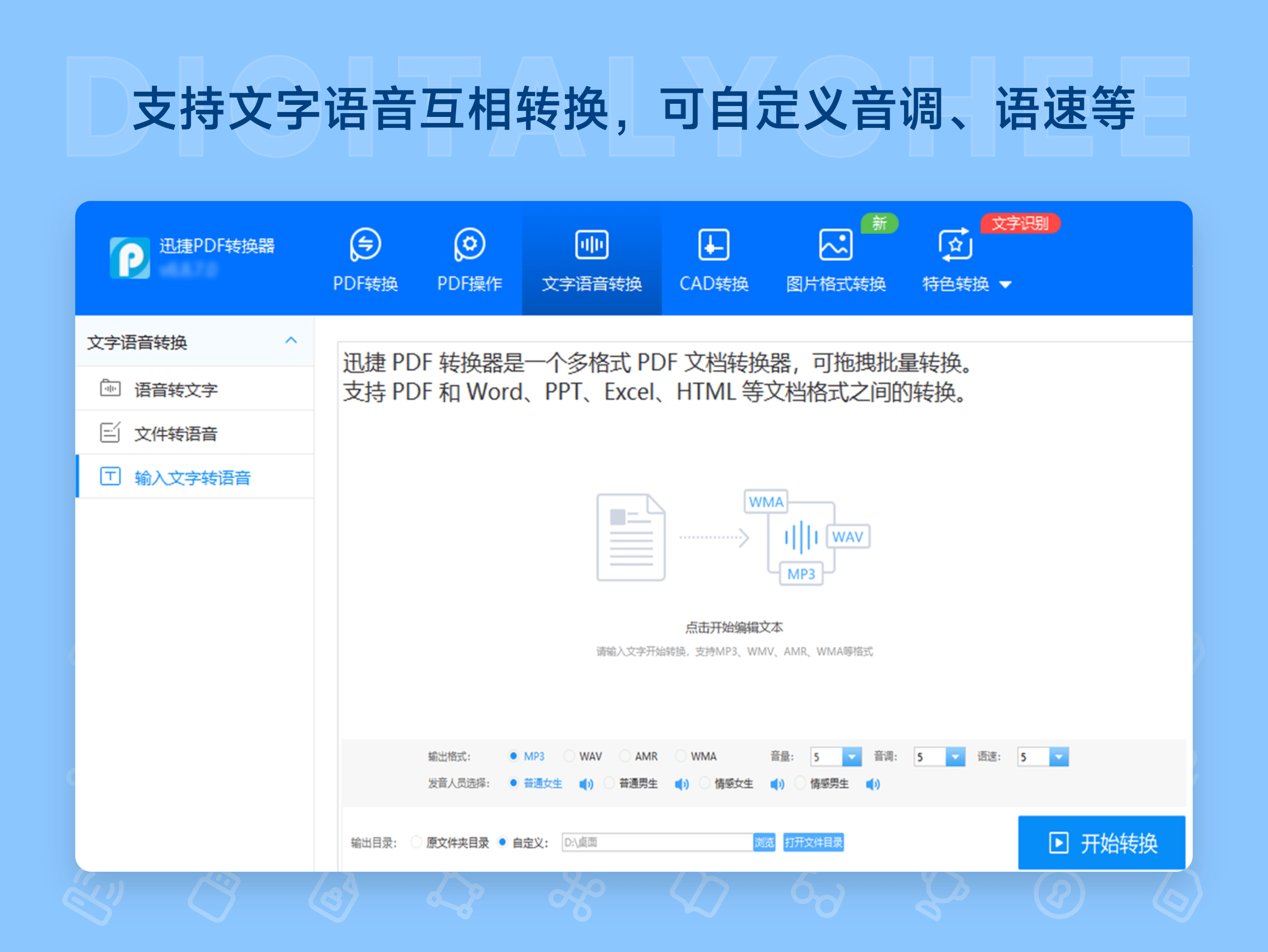Image resolution: width=1268 pixels, height=952 pixels.
Task: Play the 普通女生 voice sample speaker
Action: click(586, 784)
